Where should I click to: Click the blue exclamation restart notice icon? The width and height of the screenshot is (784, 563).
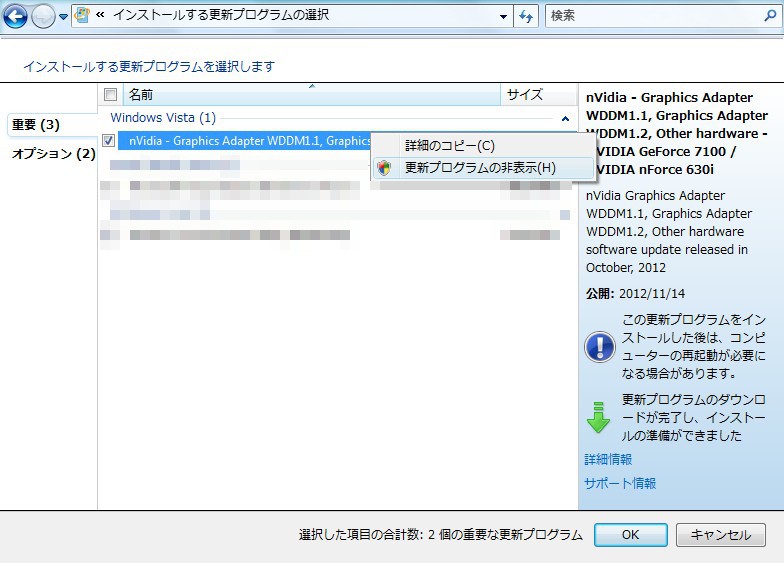tap(600, 346)
